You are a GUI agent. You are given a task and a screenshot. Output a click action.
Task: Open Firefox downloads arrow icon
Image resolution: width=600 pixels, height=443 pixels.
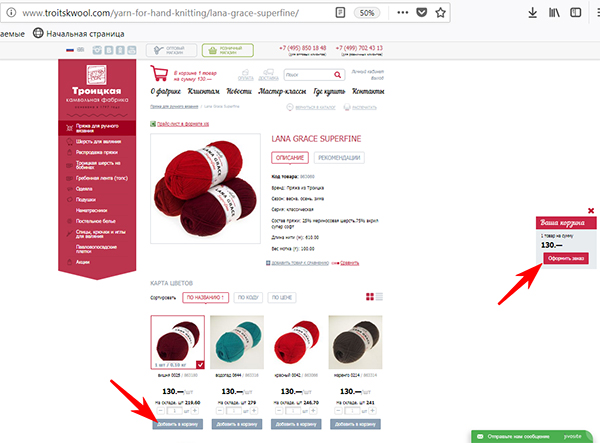[x=532, y=13]
